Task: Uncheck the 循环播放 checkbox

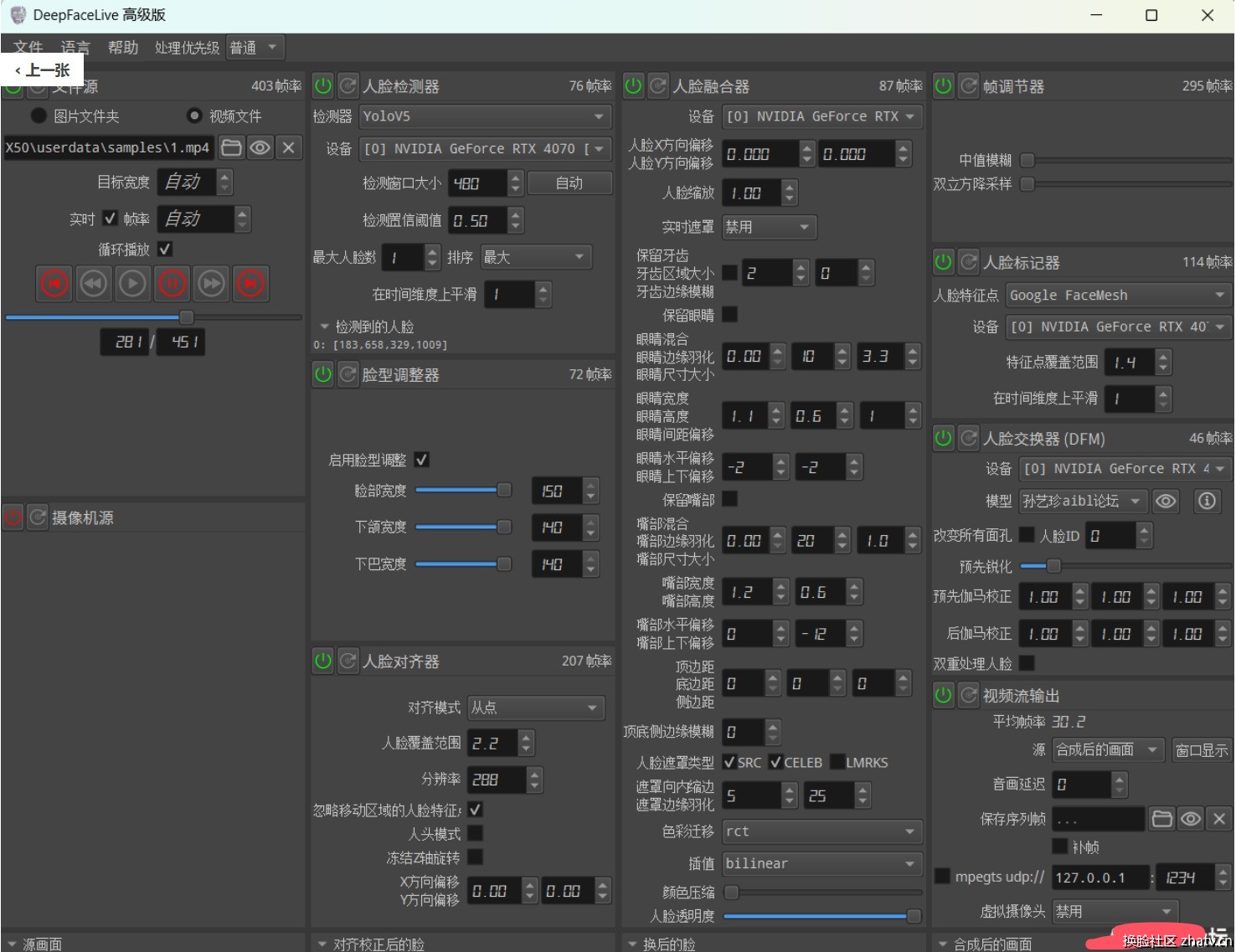Action: pyautogui.click(x=165, y=250)
